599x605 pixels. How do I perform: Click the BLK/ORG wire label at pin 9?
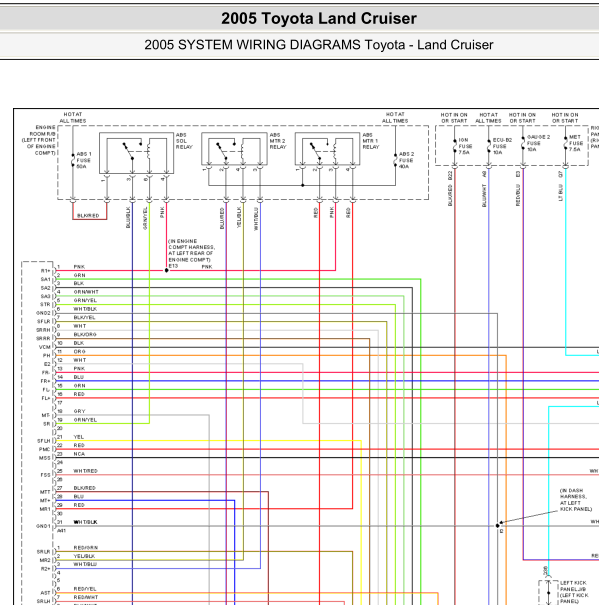tap(85, 334)
